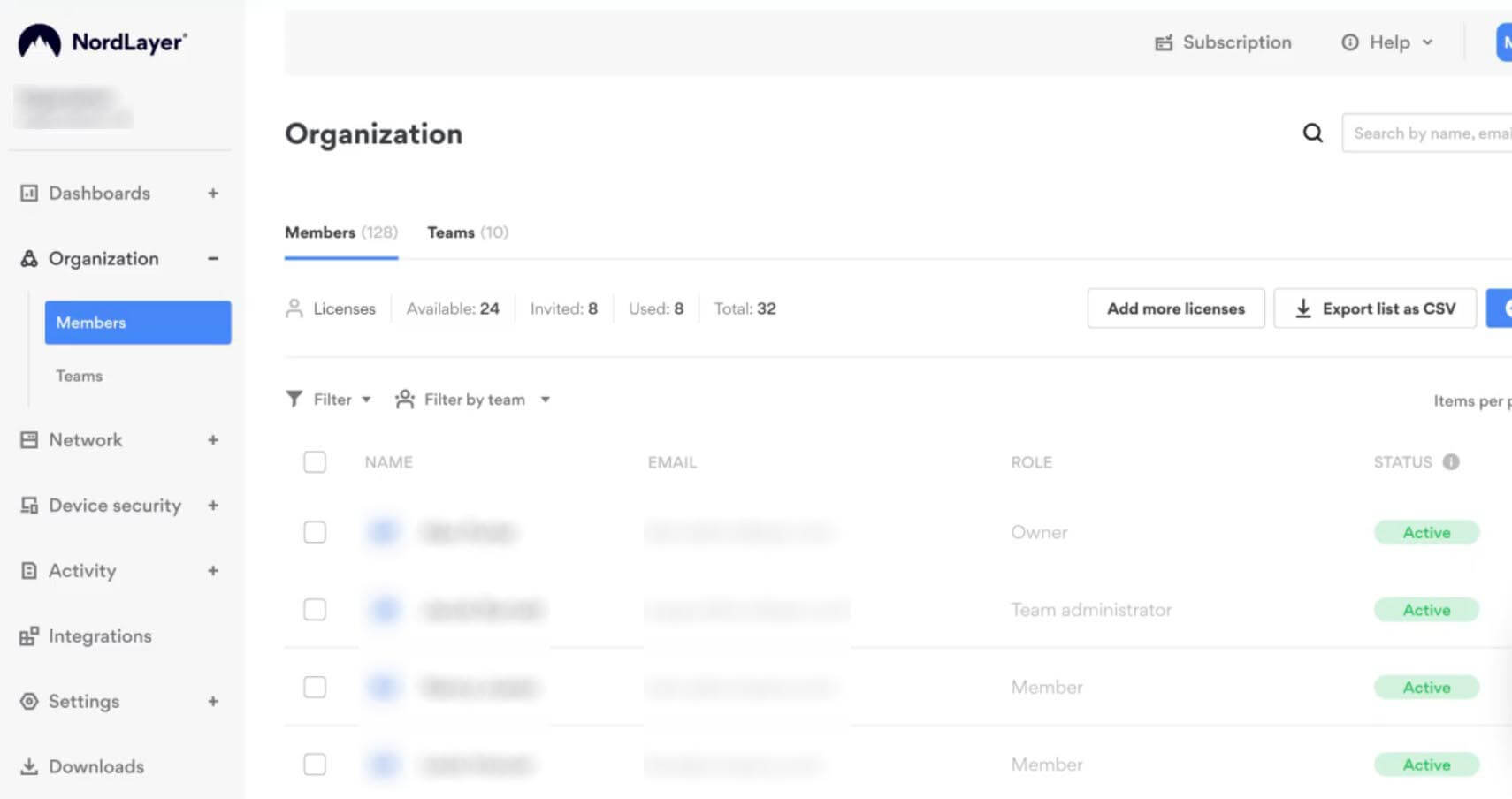This screenshot has height=799, width=1512.
Task: Expand the Device security plus sign
Action: click(213, 505)
